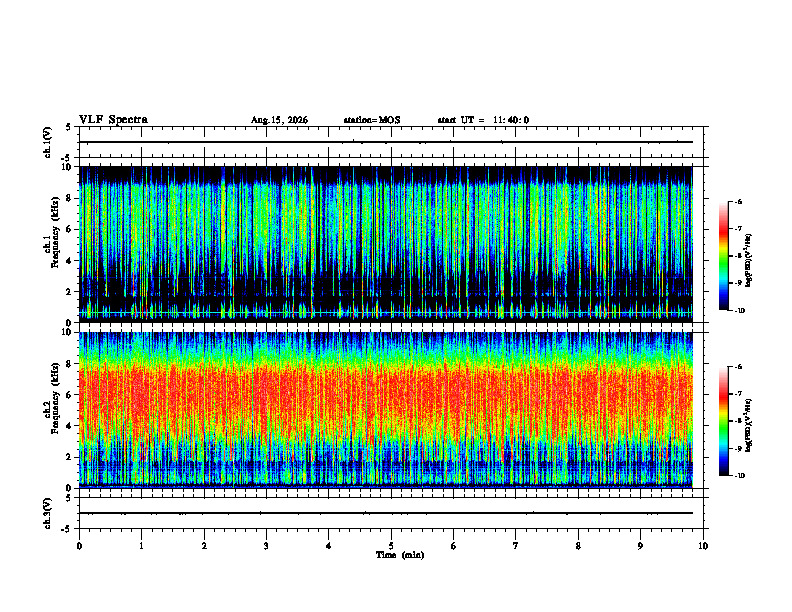
Task: Select the start UT 11:40:0 text
Action: click(483, 120)
